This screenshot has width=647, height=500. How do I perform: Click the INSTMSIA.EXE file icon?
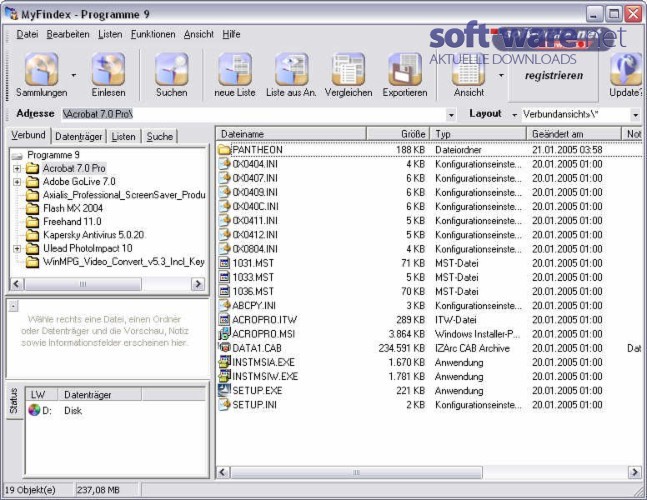(224, 362)
